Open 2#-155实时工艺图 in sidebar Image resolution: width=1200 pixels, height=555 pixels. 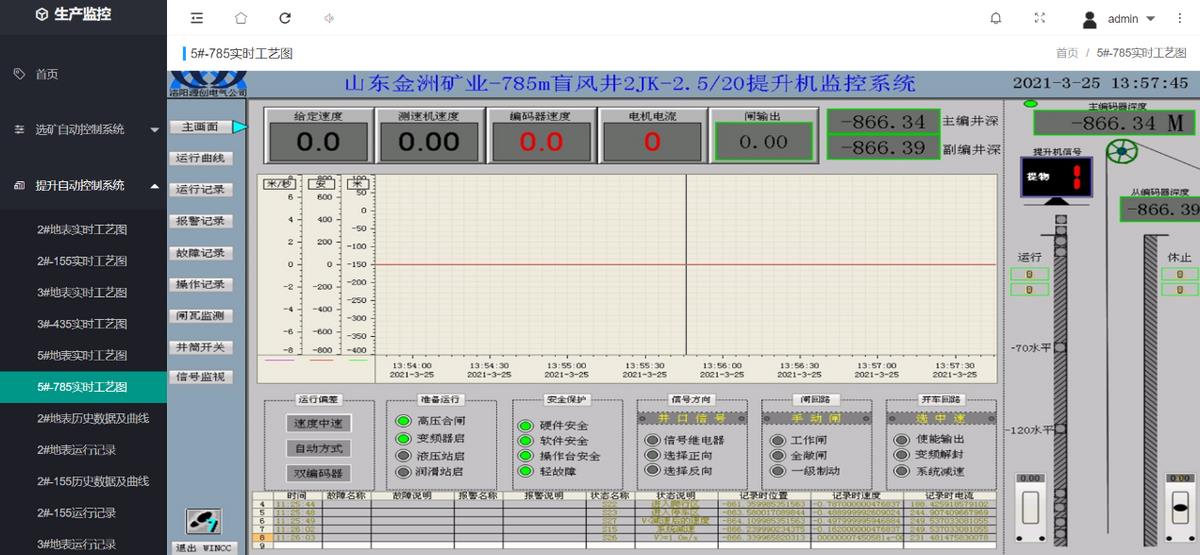(83, 261)
